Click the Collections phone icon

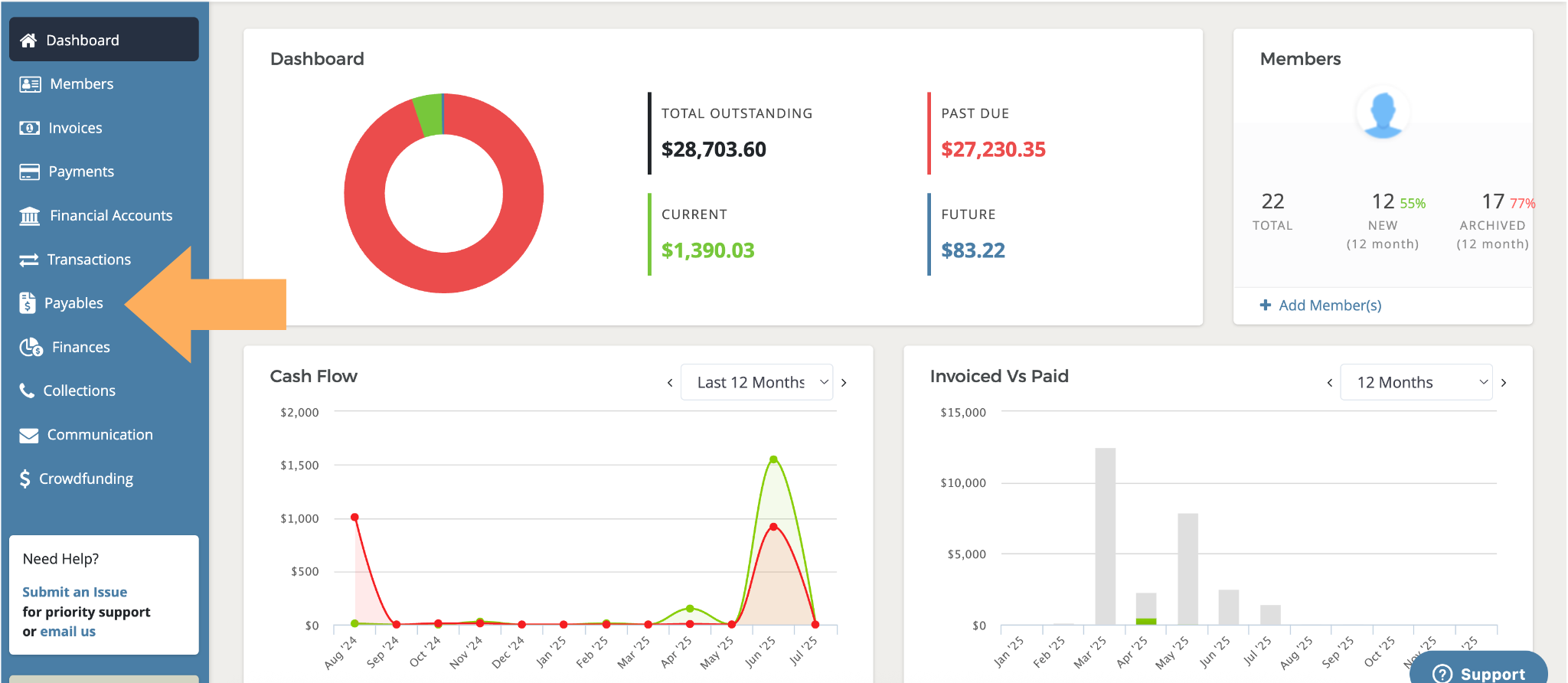[27, 391]
